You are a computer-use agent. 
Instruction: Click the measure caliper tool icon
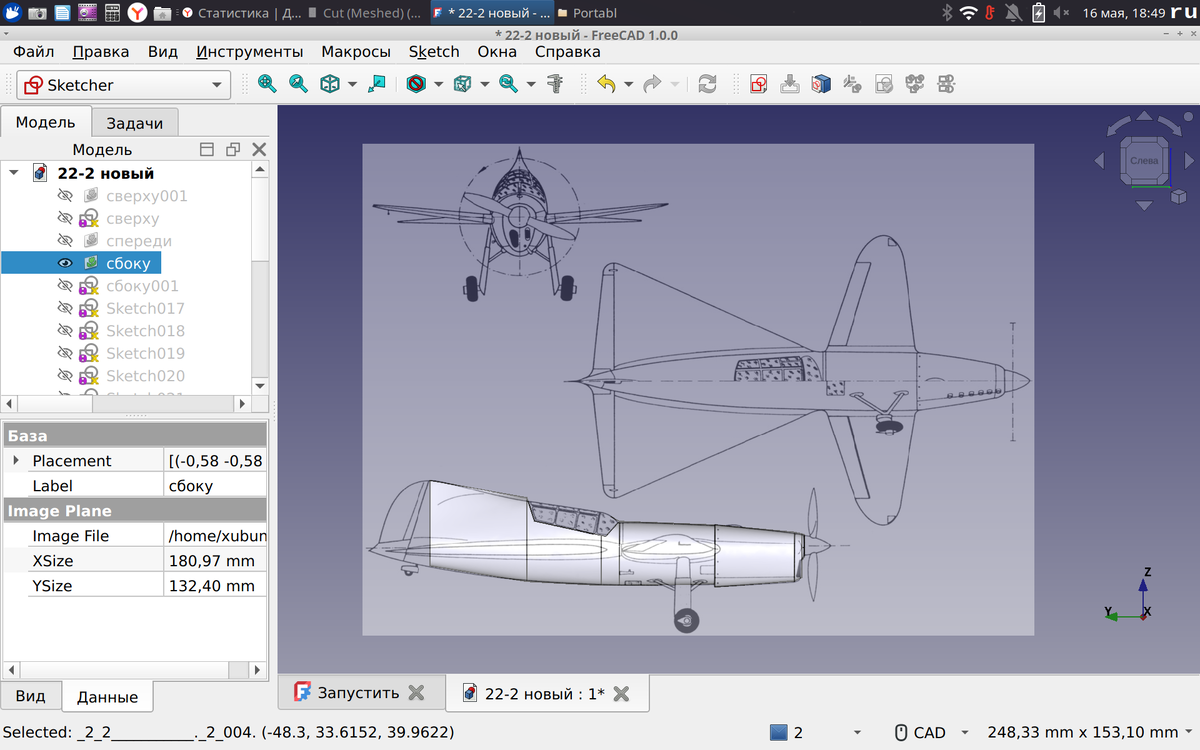coord(554,85)
